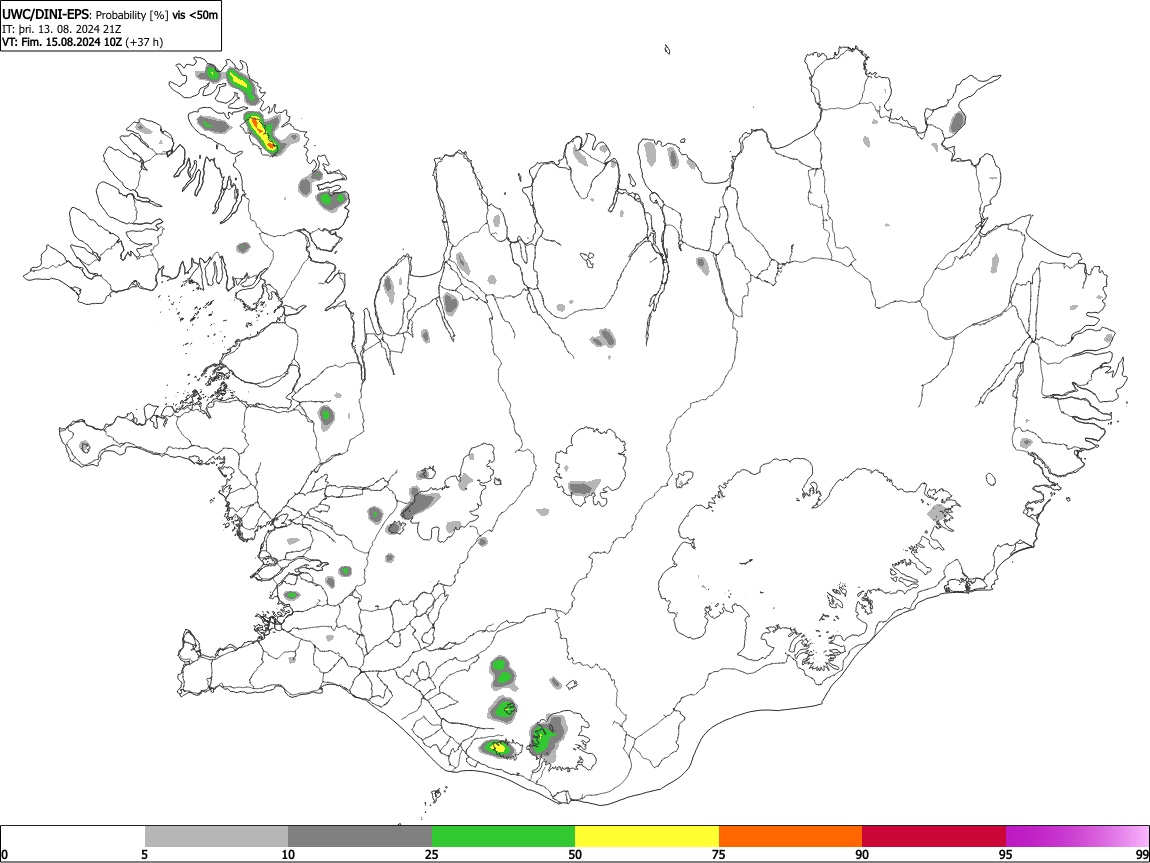The image size is (1150, 863).
Task: Click the legend value '75'
Action: 719,855
